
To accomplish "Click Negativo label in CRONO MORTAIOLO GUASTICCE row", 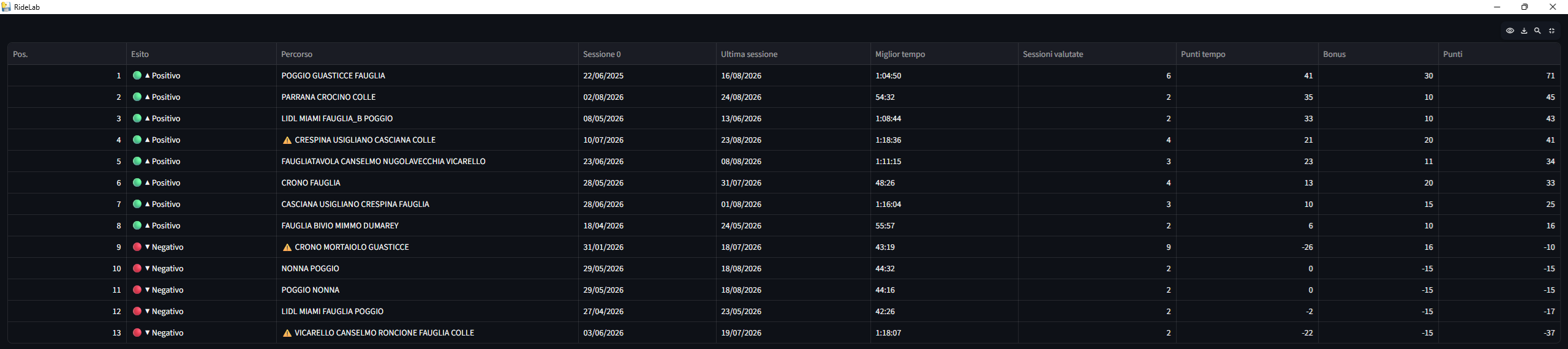I will point(167,247).
